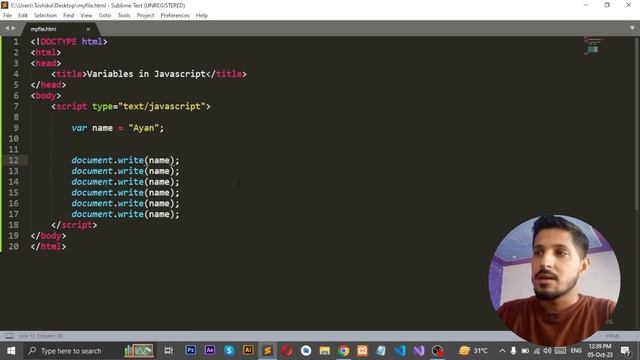Click the vertical scrollbar in editor
The height and width of the screenshot is (360, 640).
[637, 124]
